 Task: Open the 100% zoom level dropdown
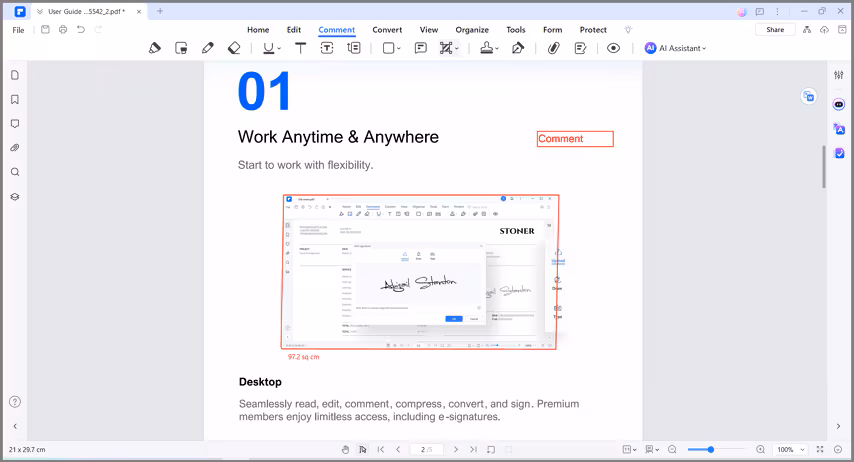coord(789,450)
